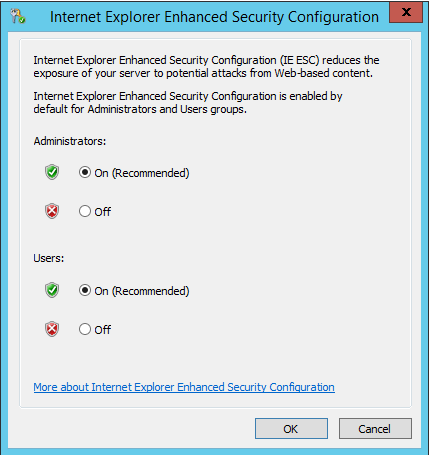Click the keys icon in the title bar
The image size is (429, 455).
(x=18, y=16)
